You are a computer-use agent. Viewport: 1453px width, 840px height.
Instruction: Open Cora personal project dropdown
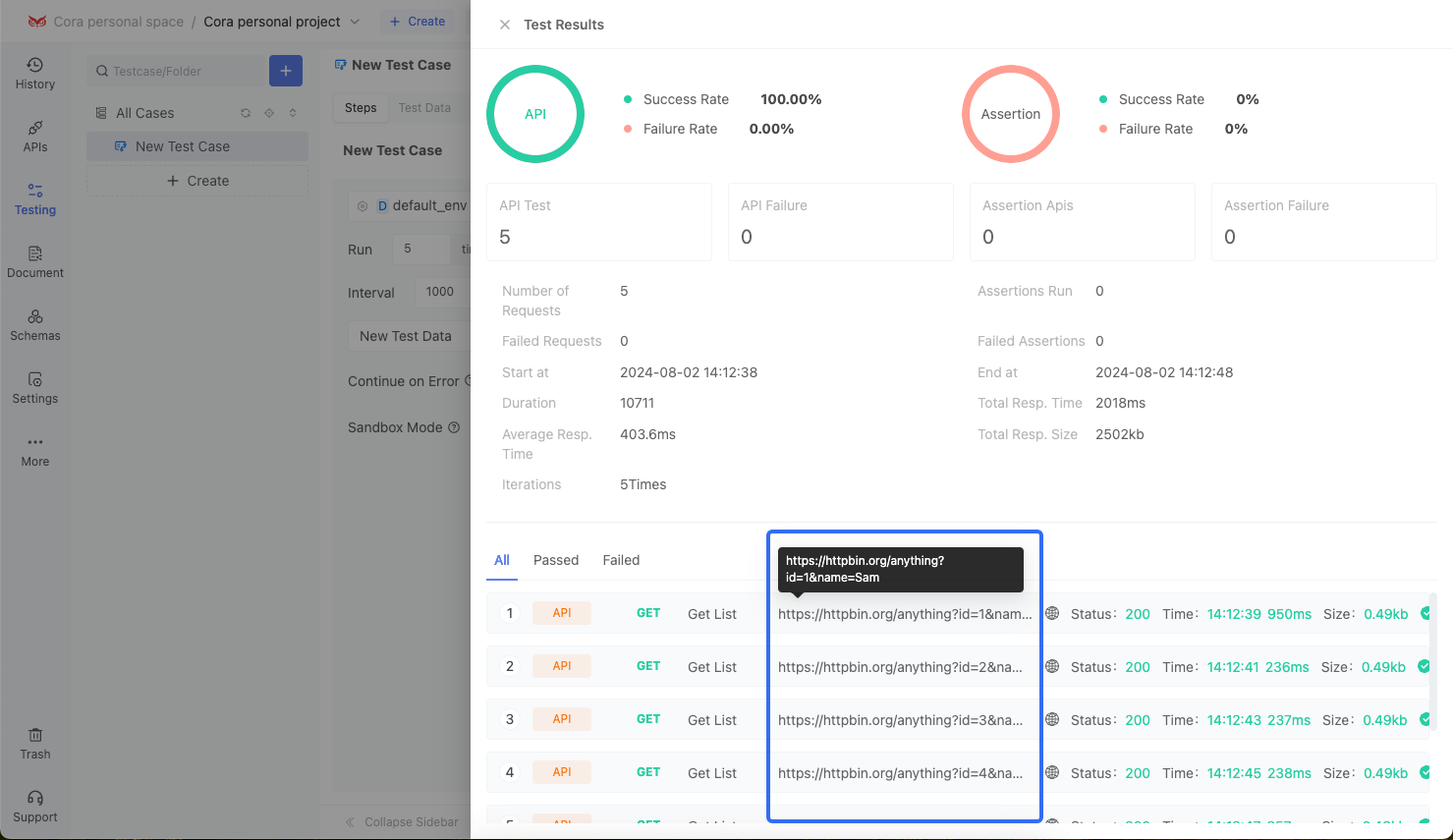click(x=281, y=22)
